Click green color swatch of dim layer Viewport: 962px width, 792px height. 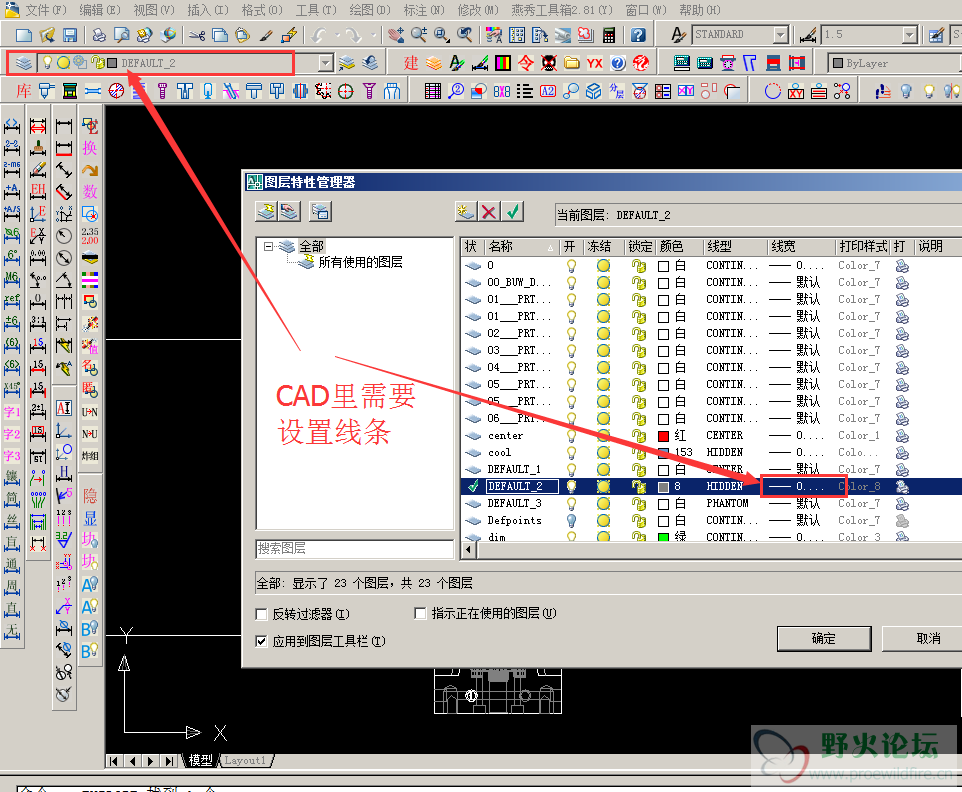pyautogui.click(x=663, y=537)
